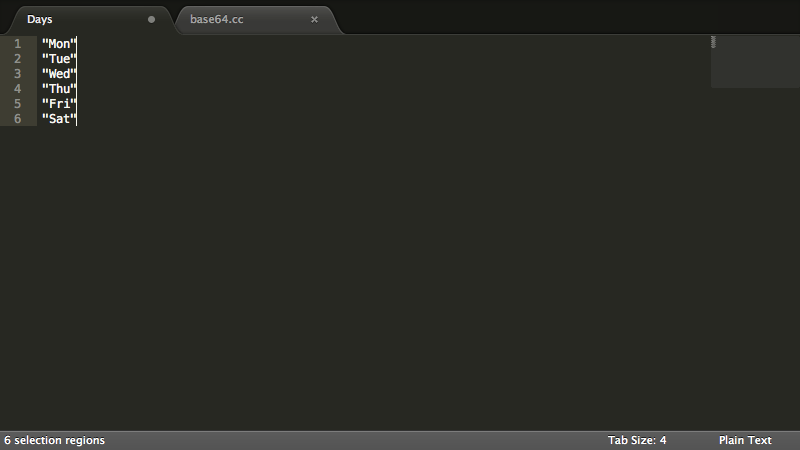This screenshot has width=800, height=450.
Task: Click line number 2 in the gutter
Action: pyautogui.click(x=17, y=59)
